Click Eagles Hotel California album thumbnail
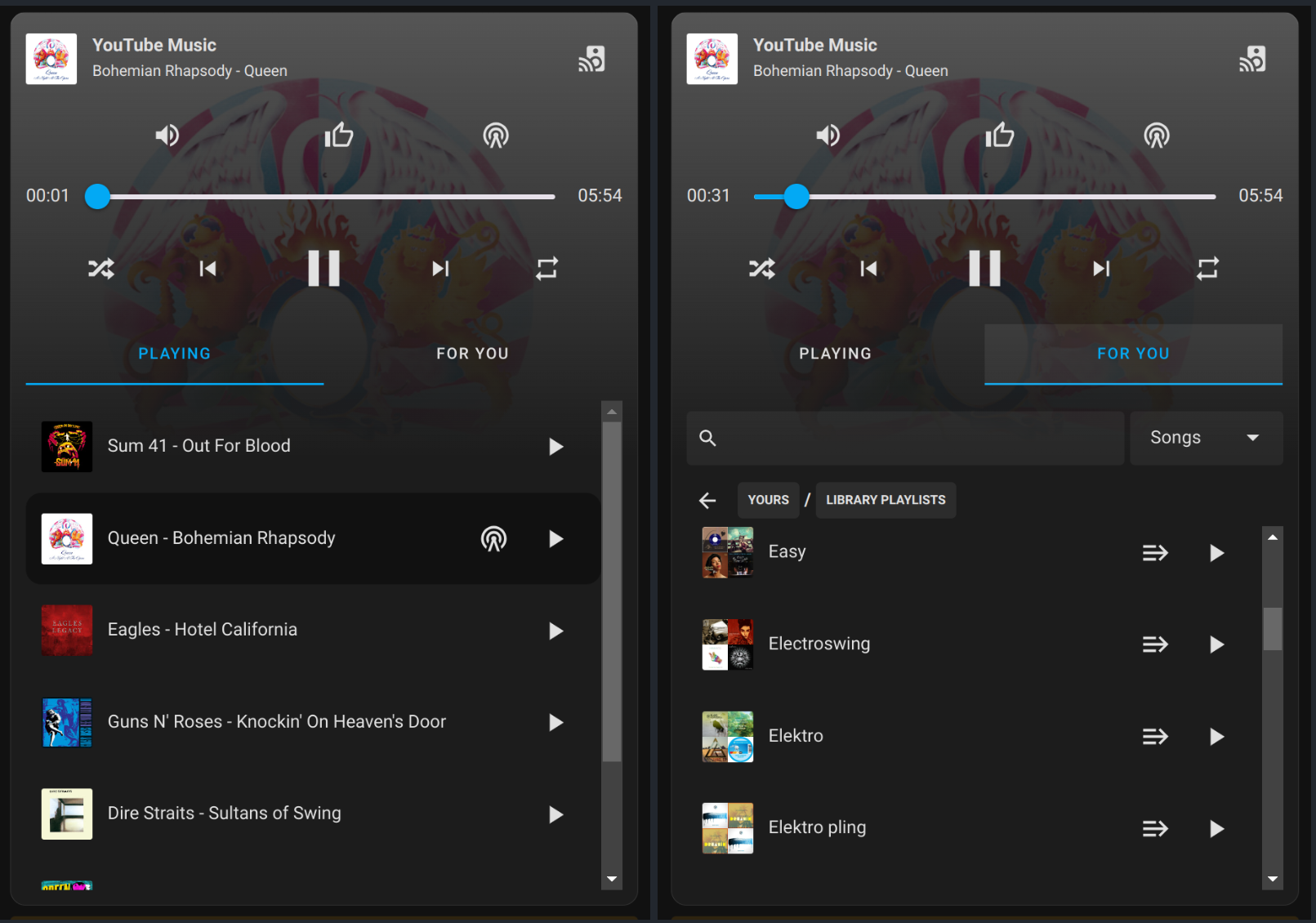This screenshot has height=923, width=1316. [67, 631]
